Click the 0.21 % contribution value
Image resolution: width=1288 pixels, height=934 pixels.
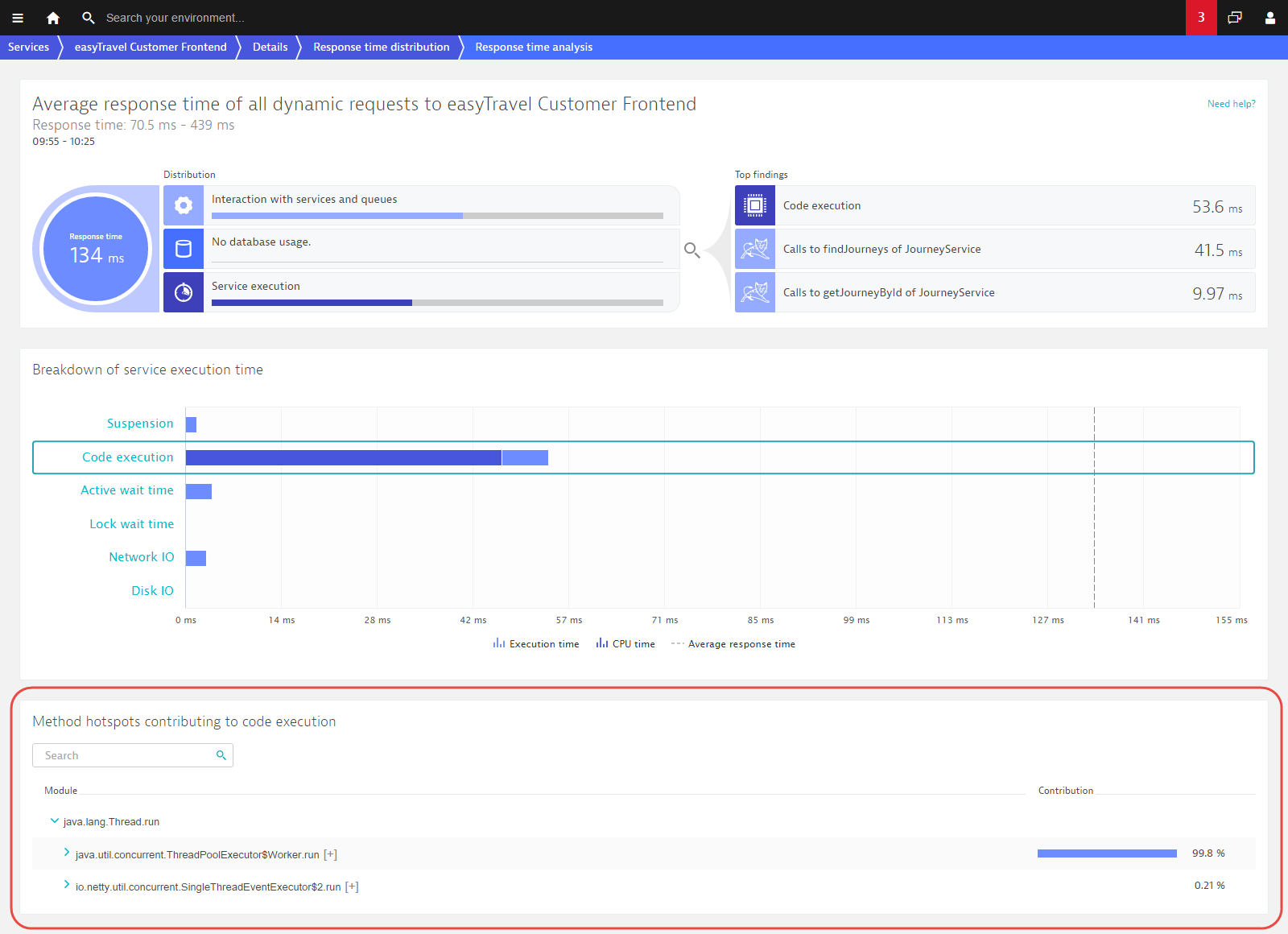[x=1209, y=886]
